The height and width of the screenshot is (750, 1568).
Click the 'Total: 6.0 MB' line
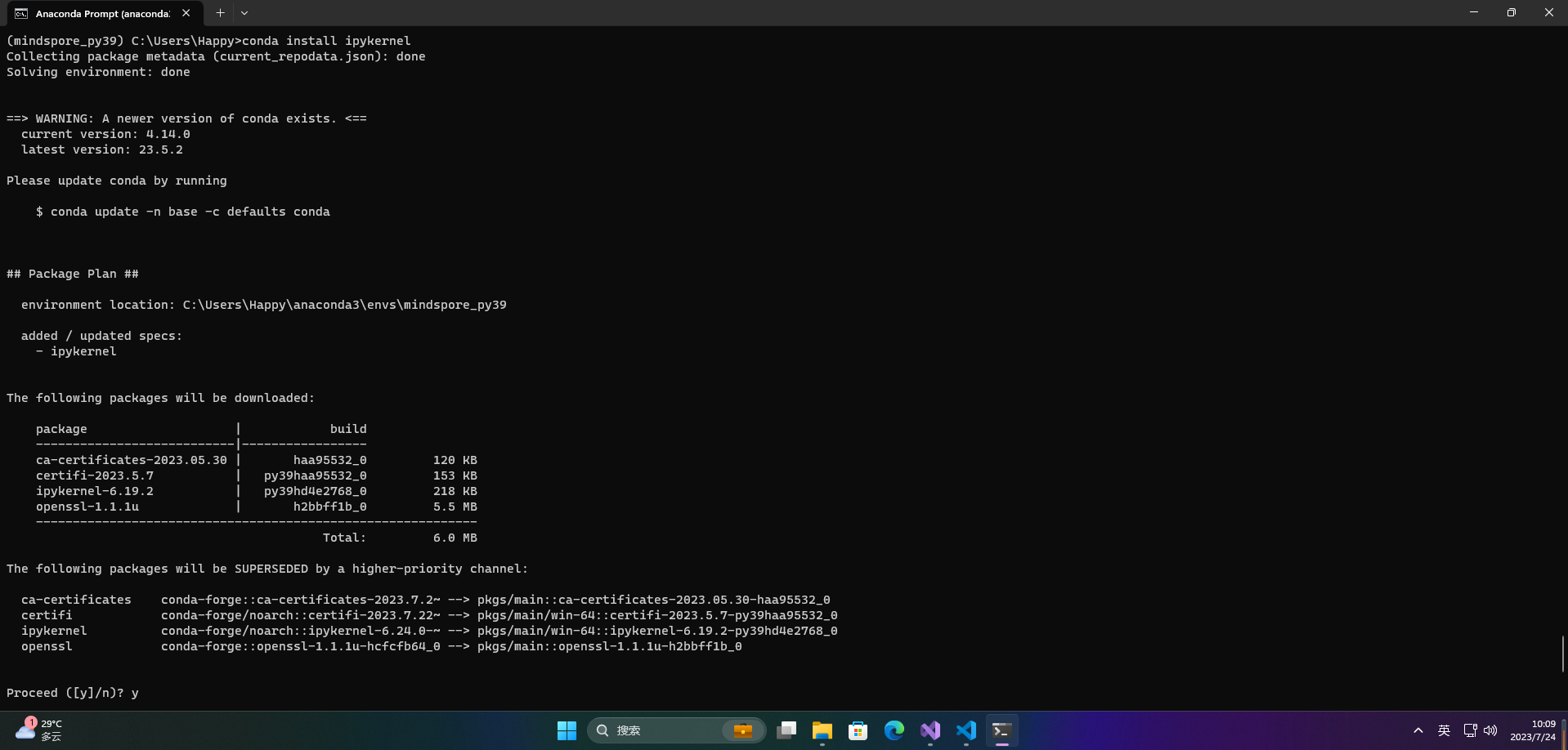(400, 538)
